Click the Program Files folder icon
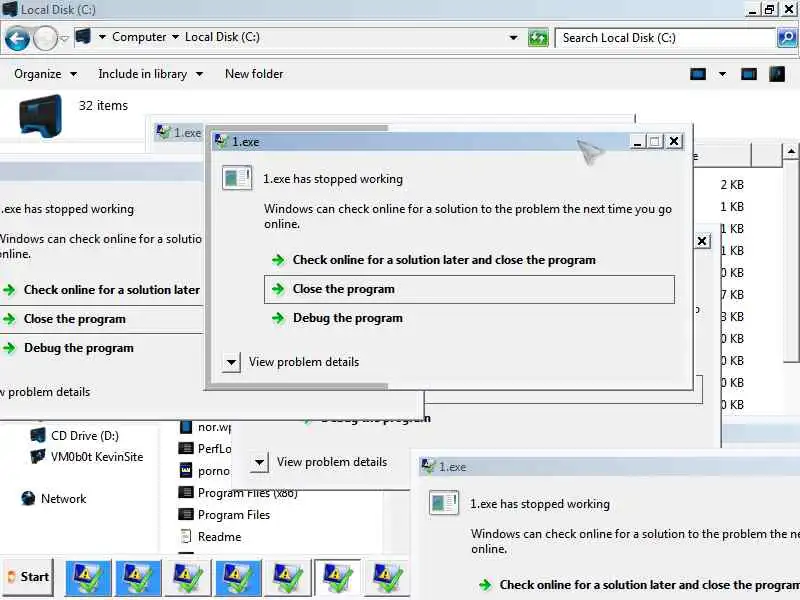This screenshot has height=600, width=800. tap(186, 515)
